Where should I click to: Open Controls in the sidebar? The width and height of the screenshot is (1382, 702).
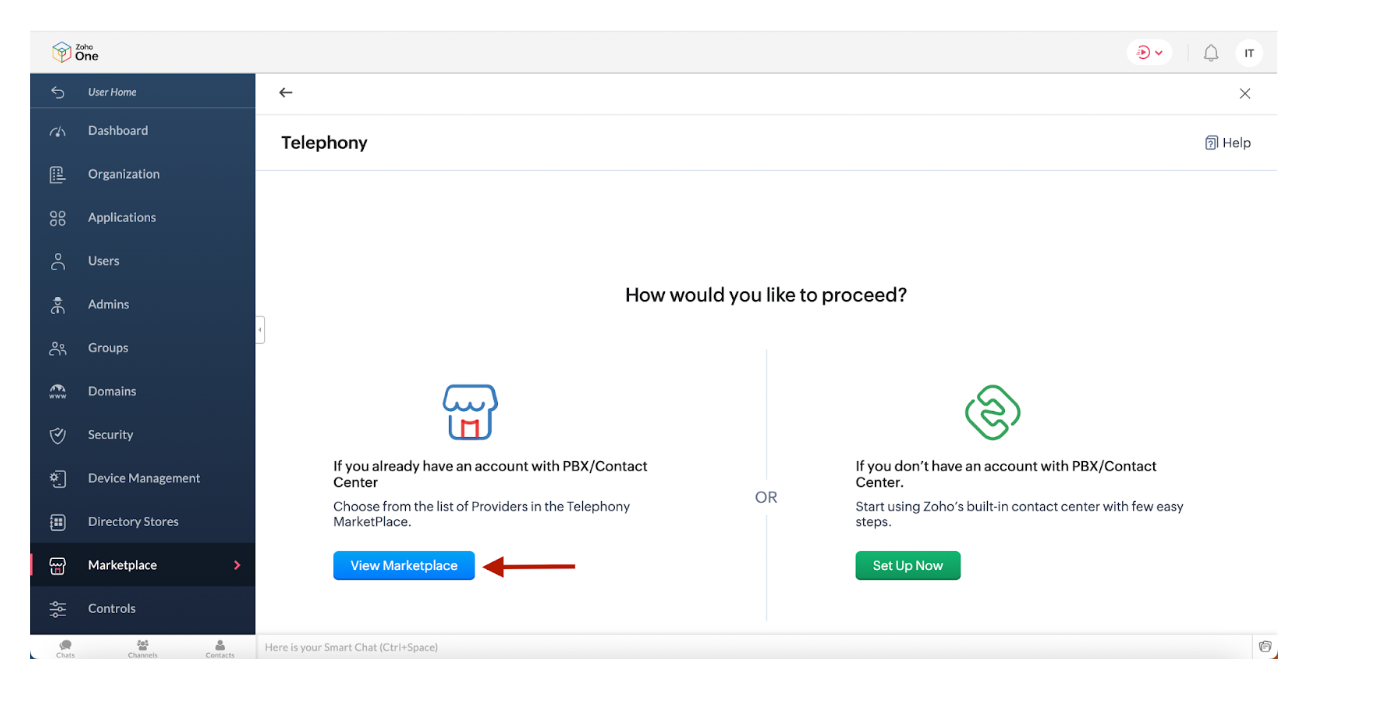[143, 609]
